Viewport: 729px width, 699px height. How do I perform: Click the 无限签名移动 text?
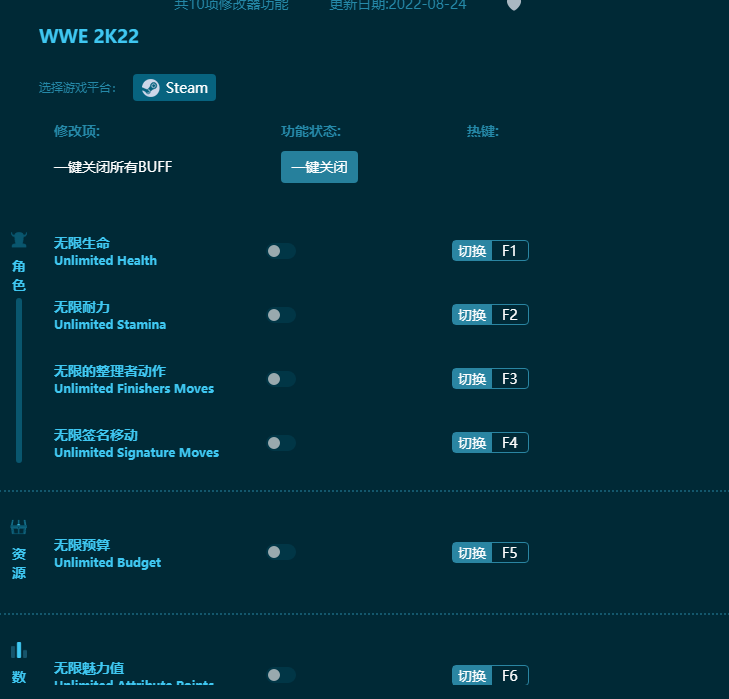(x=96, y=435)
